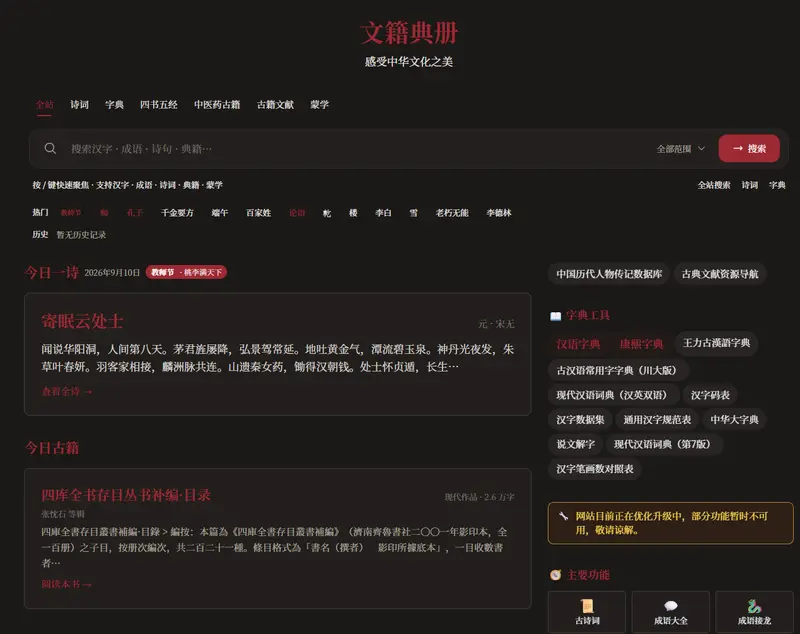The width and height of the screenshot is (800, 634).
Task: Switch to the 蒙学 tab
Action: [x=319, y=105]
